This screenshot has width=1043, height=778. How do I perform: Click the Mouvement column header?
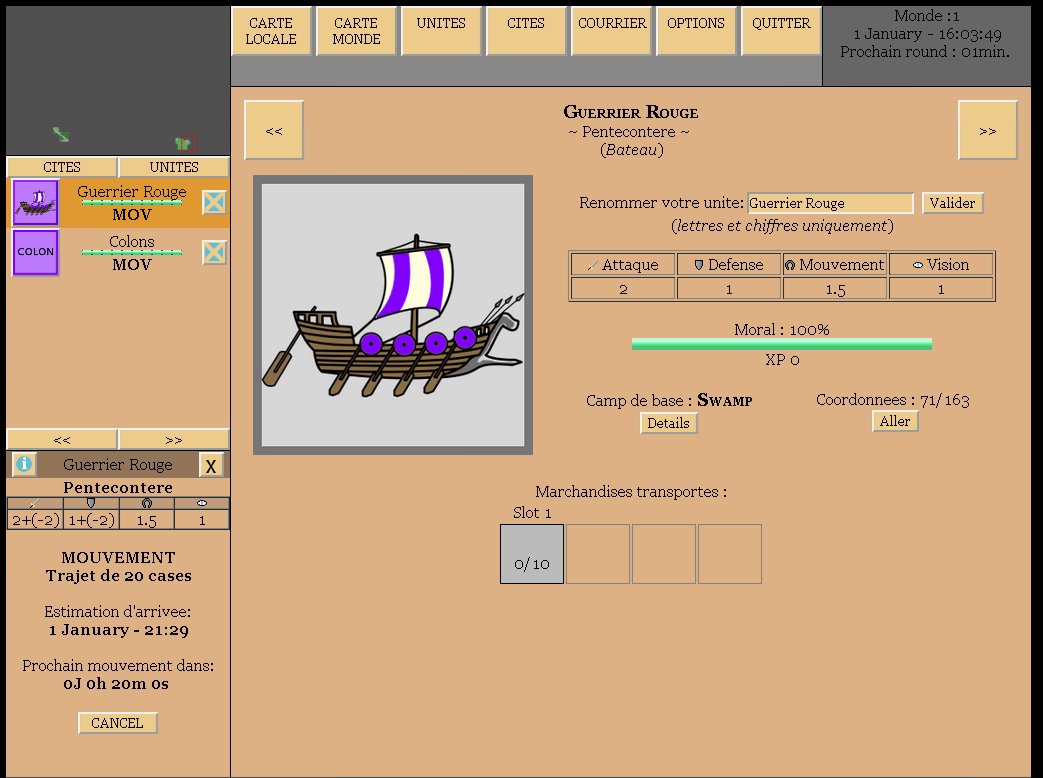(x=835, y=265)
